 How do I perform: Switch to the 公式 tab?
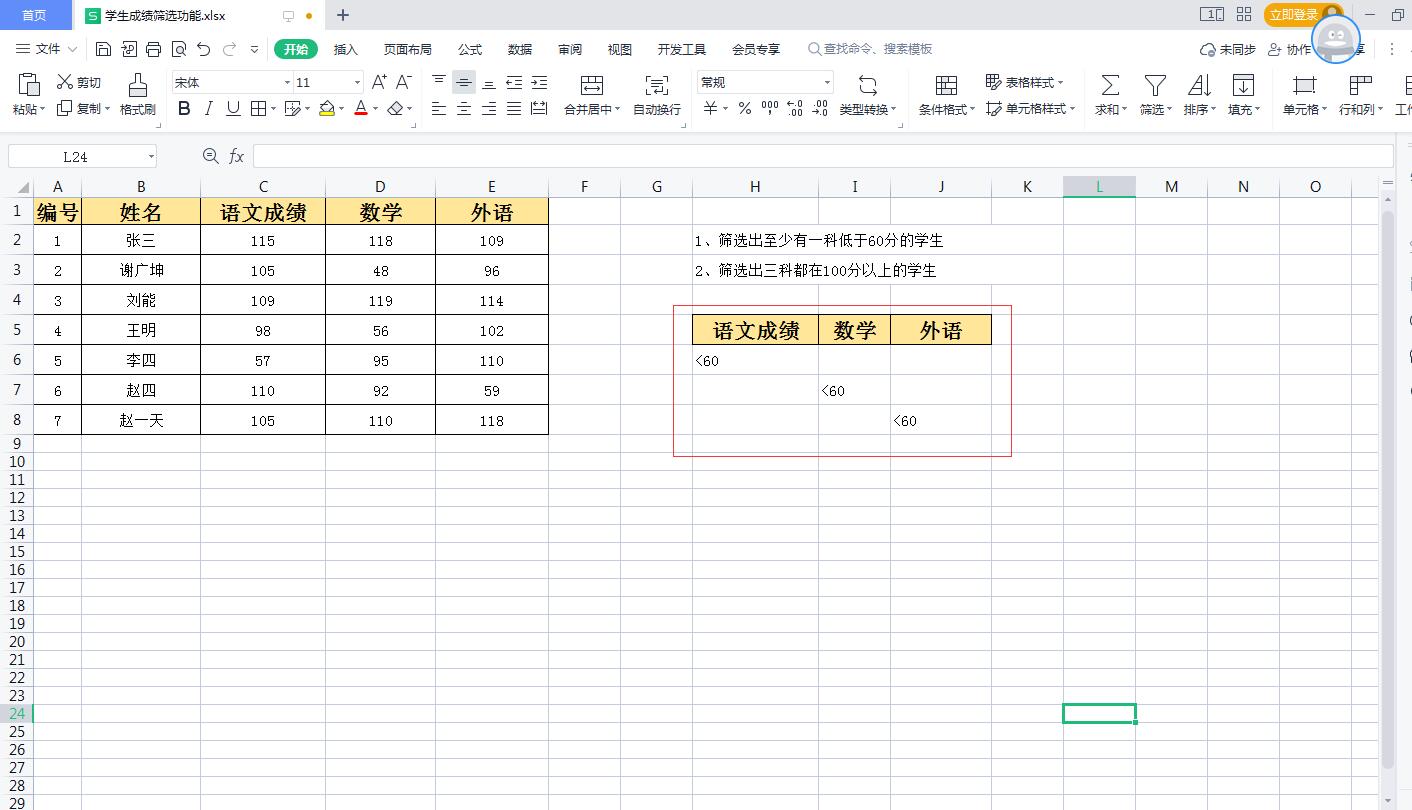click(x=470, y=49)
